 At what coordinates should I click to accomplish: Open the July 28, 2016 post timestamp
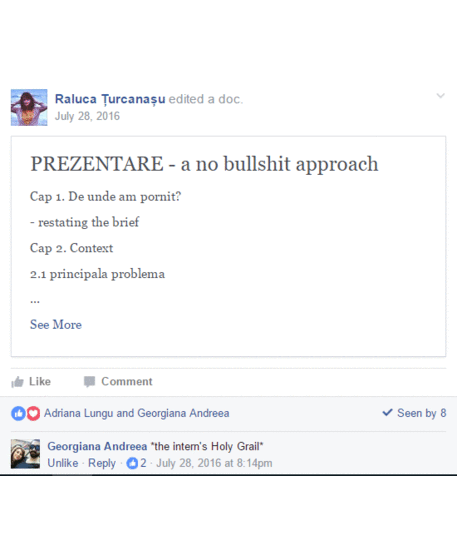coord(87,116)
